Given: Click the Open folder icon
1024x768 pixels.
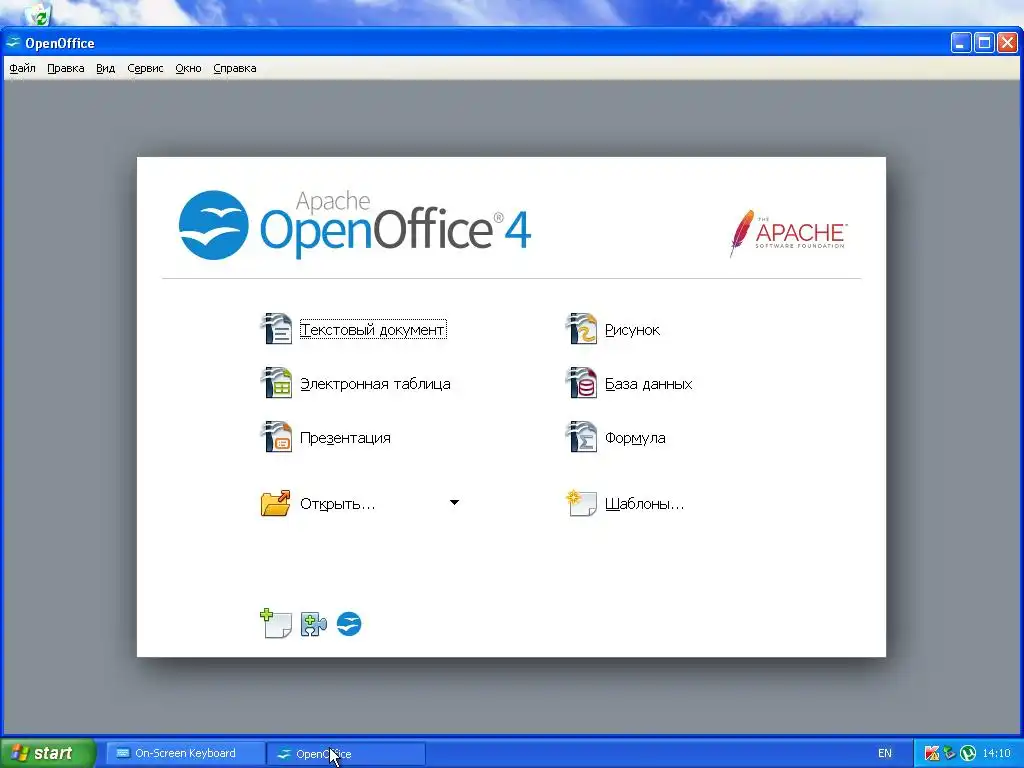Looking at the screenshot, I should click(276, 504).
